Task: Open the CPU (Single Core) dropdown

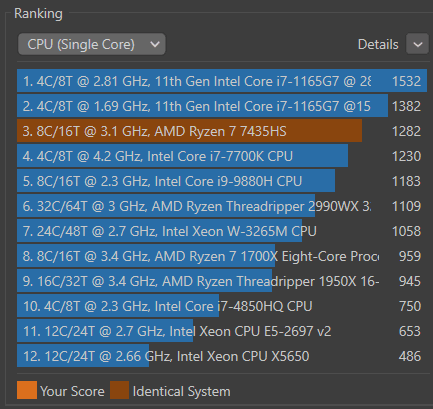Action: pyautogui.click(x=92, y=44)
